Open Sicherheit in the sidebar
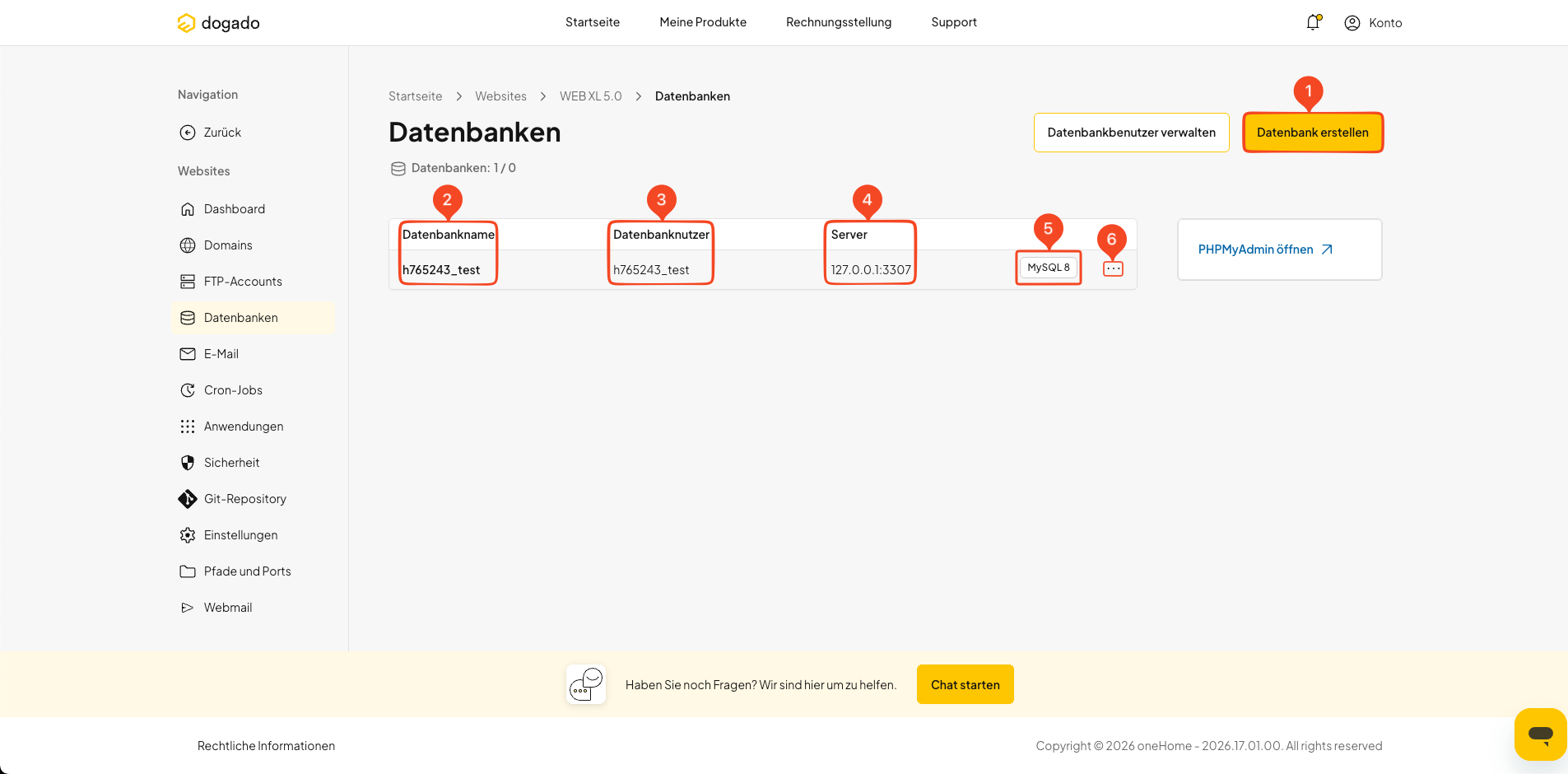The height and width of the screenshot is (774, 1568). (254, 463)
